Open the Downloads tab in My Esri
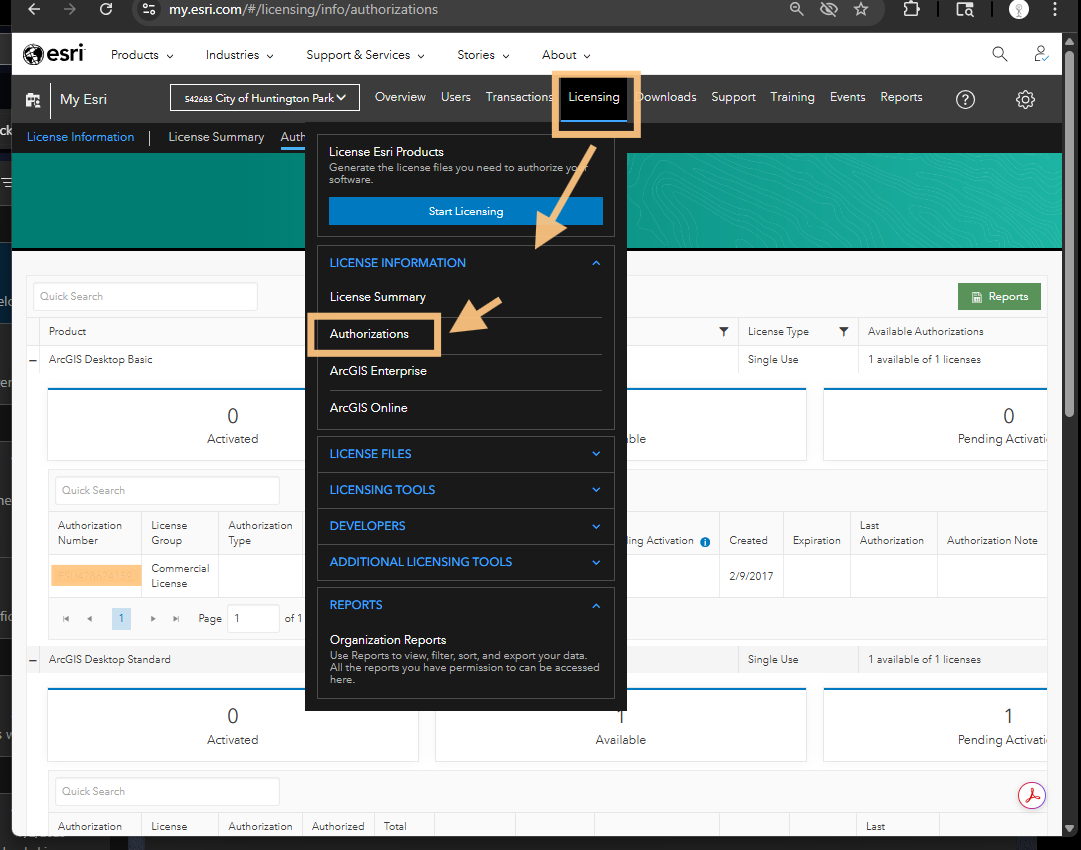The height and width of the screenshot is (850, 1081). (x=667, y=97)
